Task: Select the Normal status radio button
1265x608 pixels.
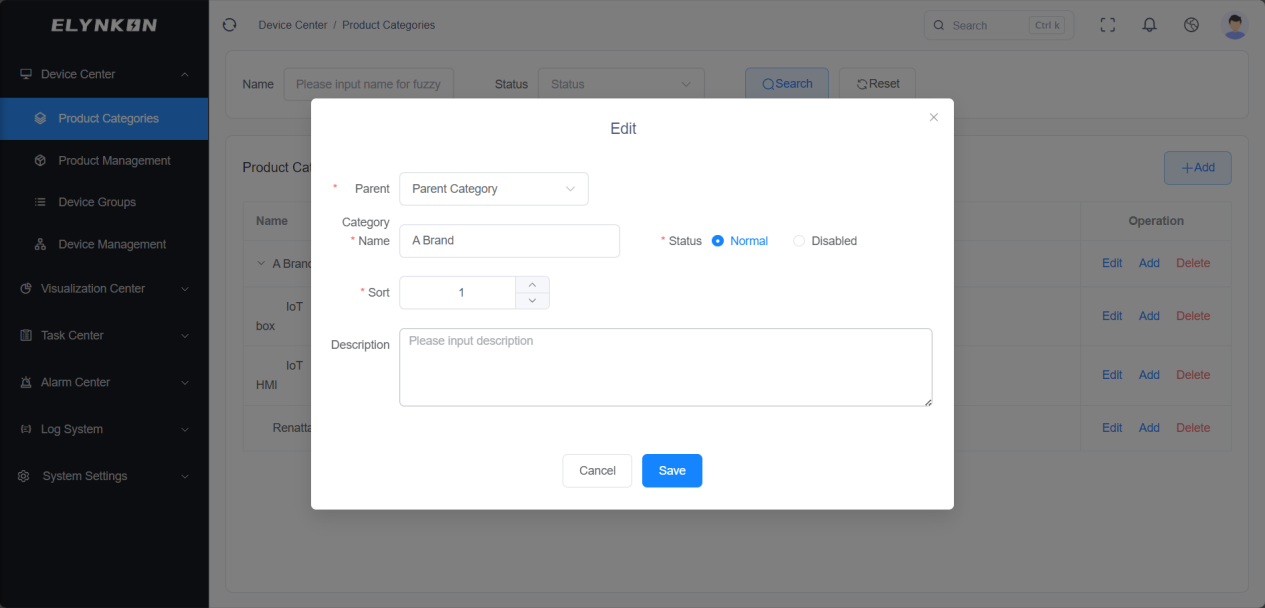Action: point(717,241)
